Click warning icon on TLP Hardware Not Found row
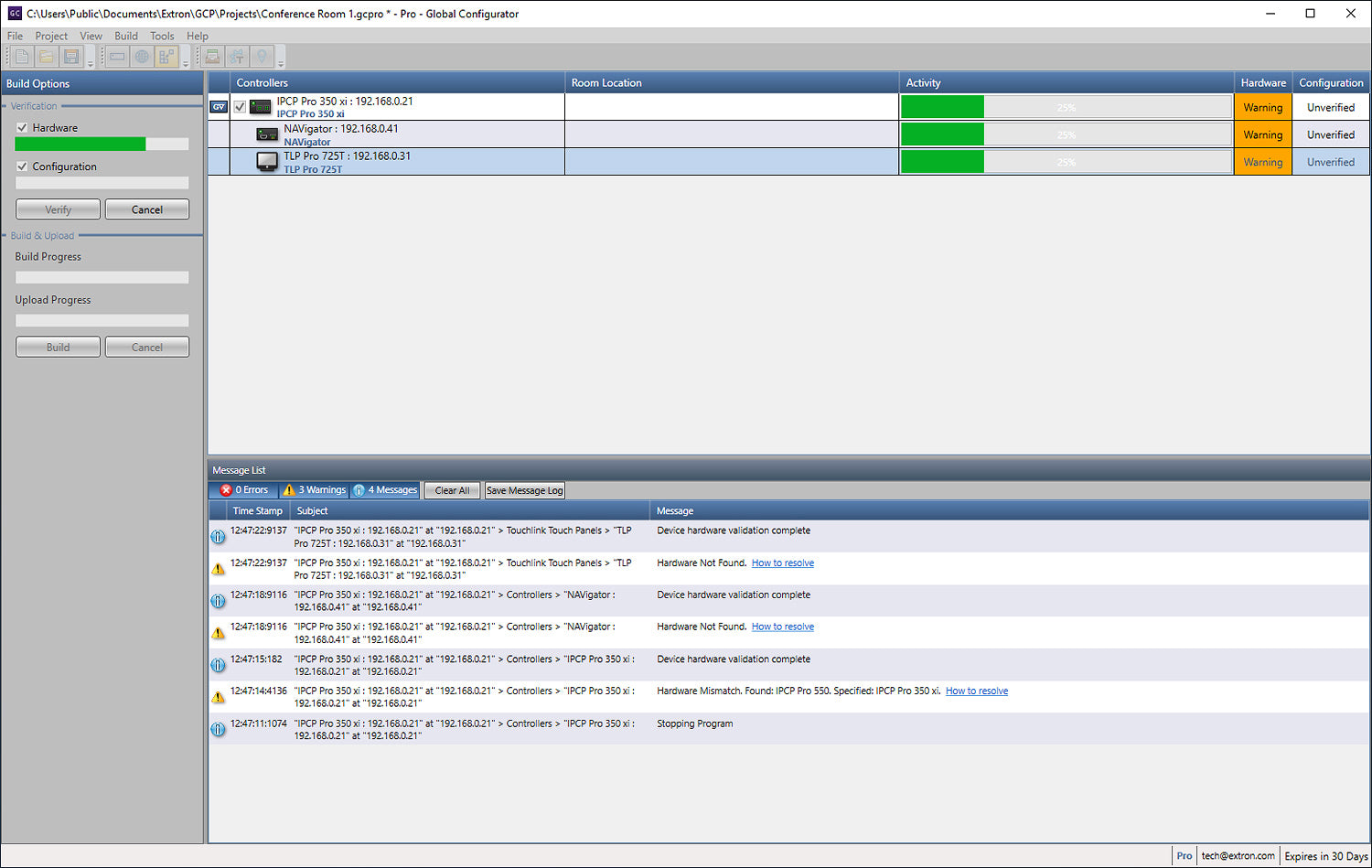Image resolution: width=1372 pixels, height=868 pixels. coord(218,569)
